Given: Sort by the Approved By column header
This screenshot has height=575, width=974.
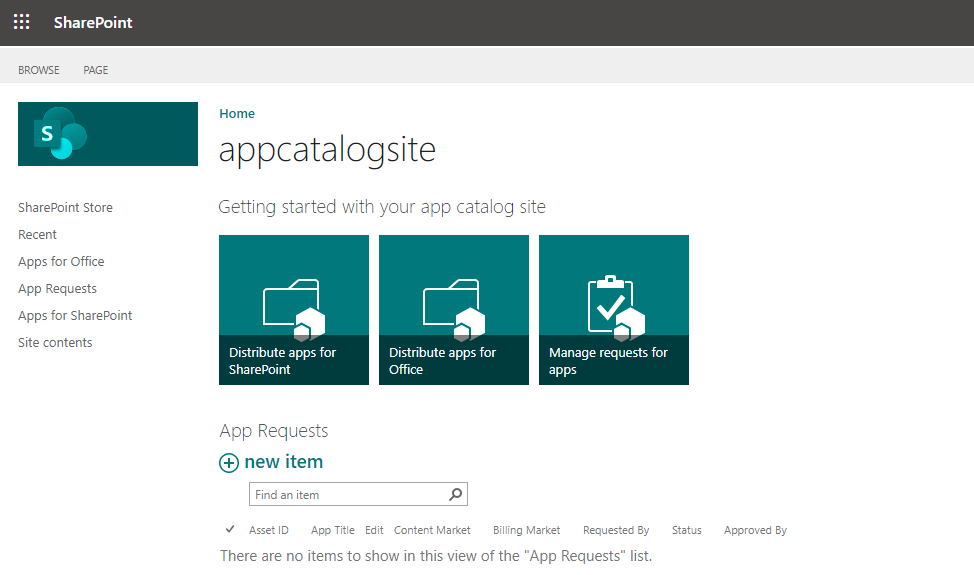Looking at the screenshot, I should pyautogui.click(x=755, y=530).
